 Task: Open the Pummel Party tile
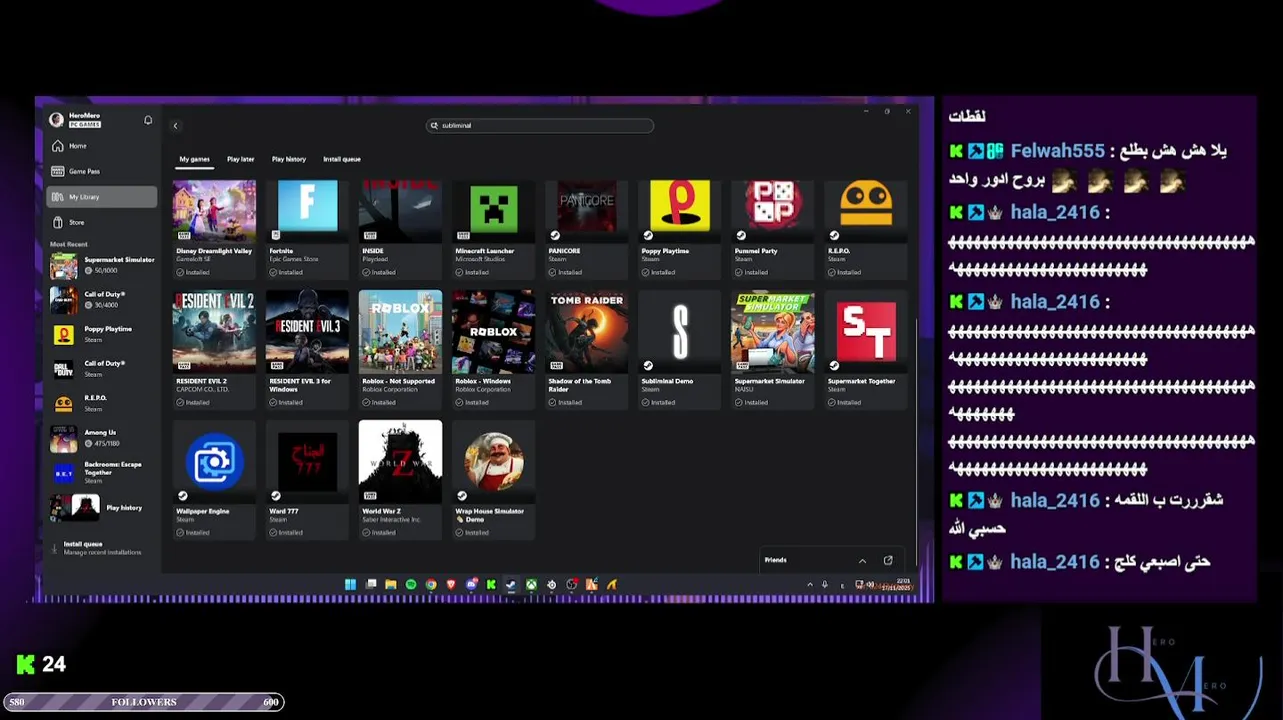[772, 229]
